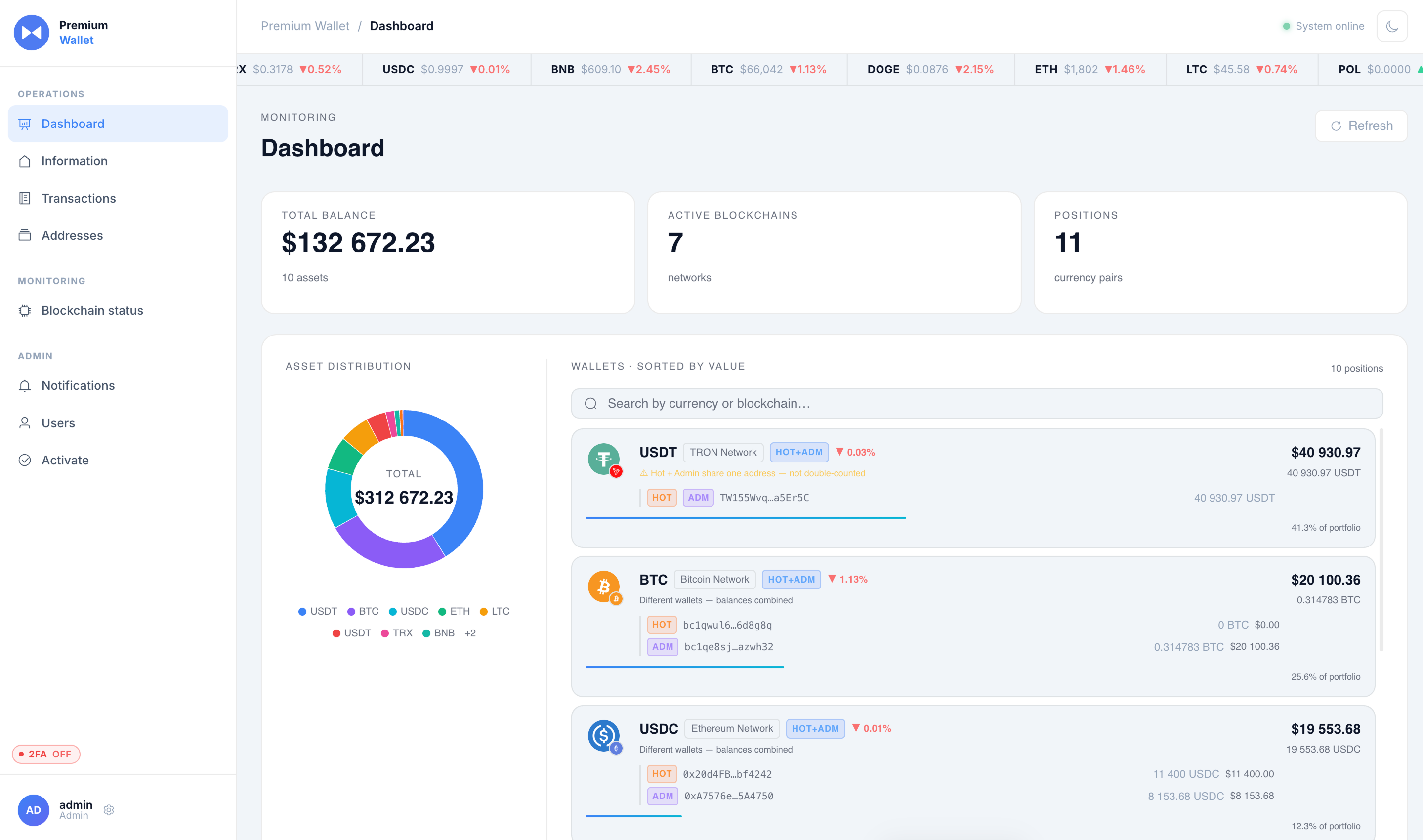Click the TRX legend entry
The width and height of the screenshot is (1423, 840).
point(397,633)
